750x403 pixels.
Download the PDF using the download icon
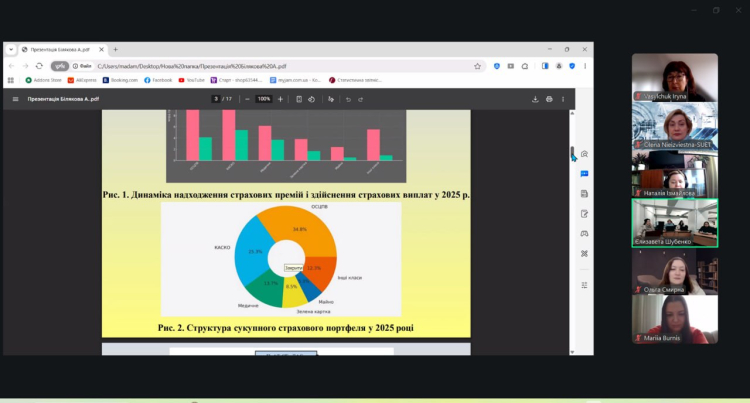coord(536,99)
